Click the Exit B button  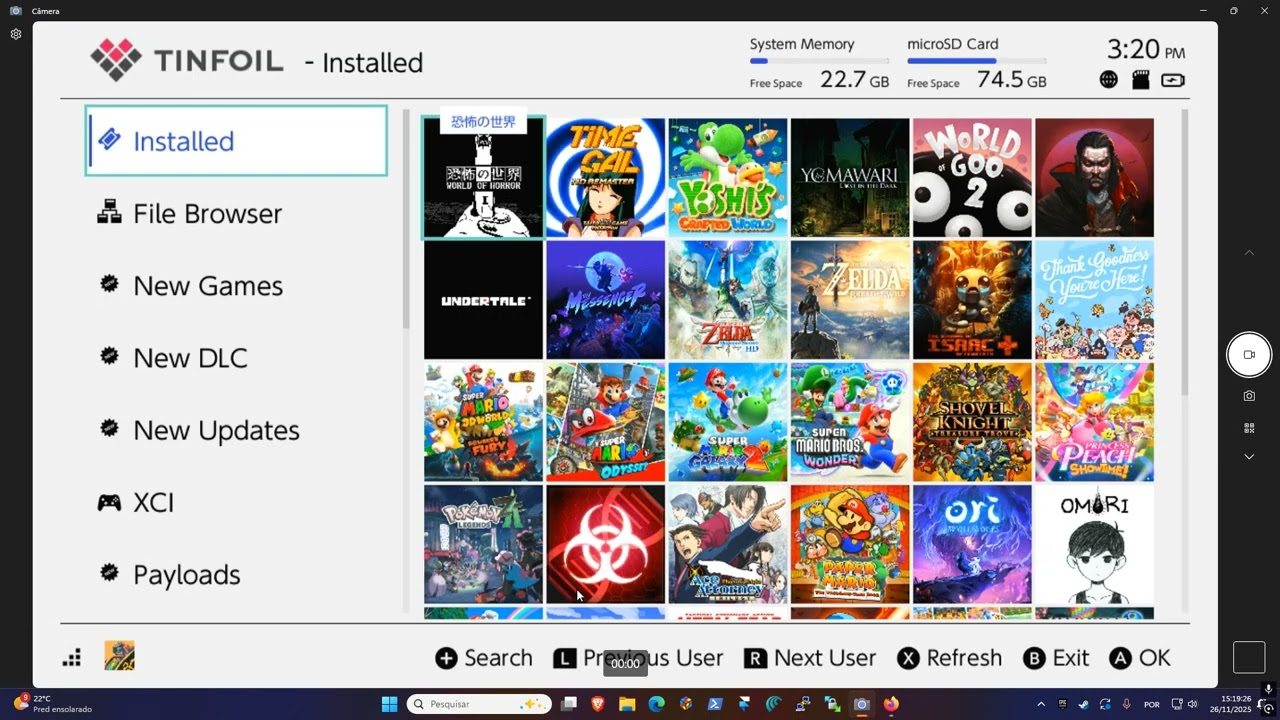pyautogui.click(x=1056, y=658)
